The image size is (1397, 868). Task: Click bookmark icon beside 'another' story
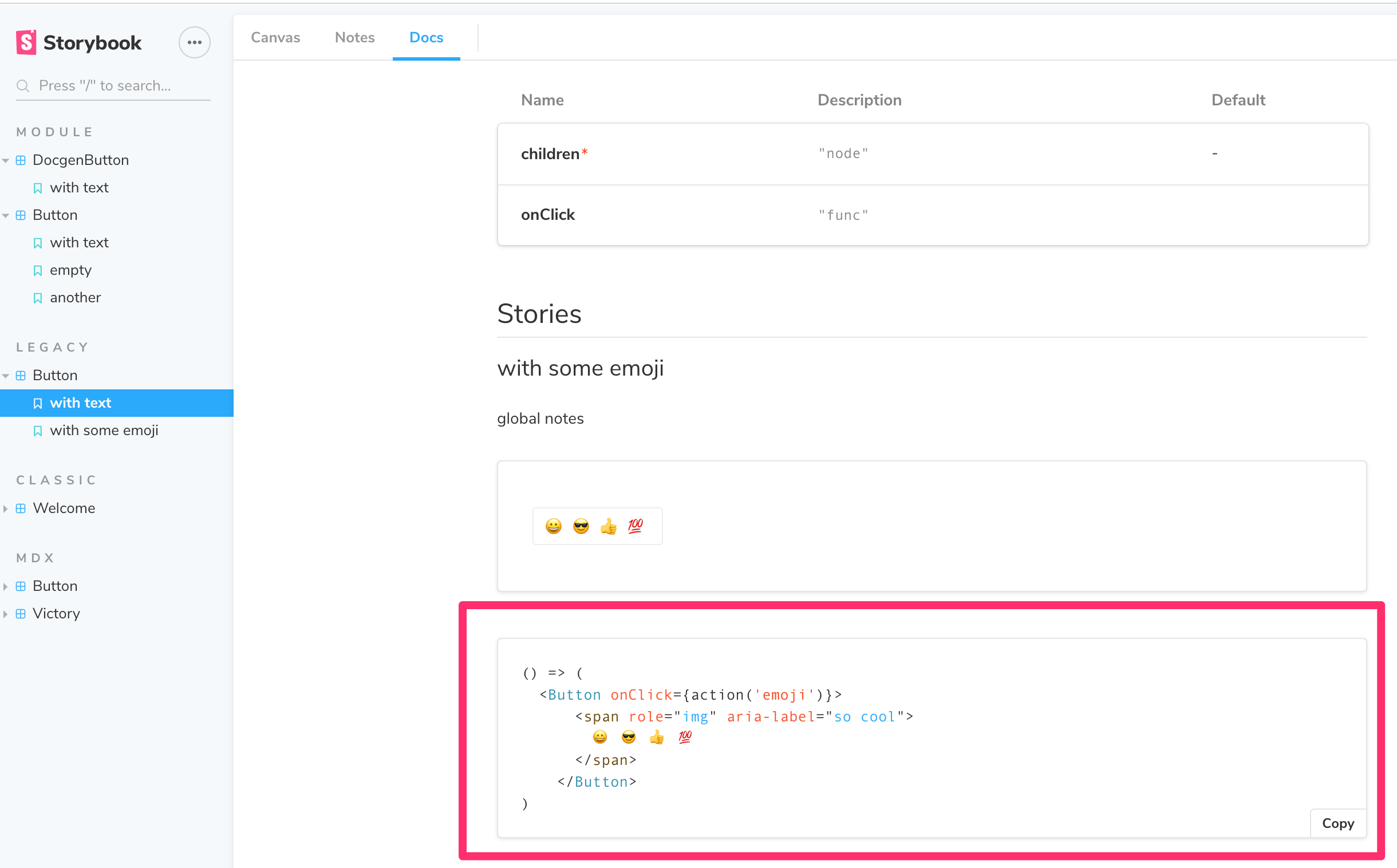pyautogui.click(x=38, y=298)
